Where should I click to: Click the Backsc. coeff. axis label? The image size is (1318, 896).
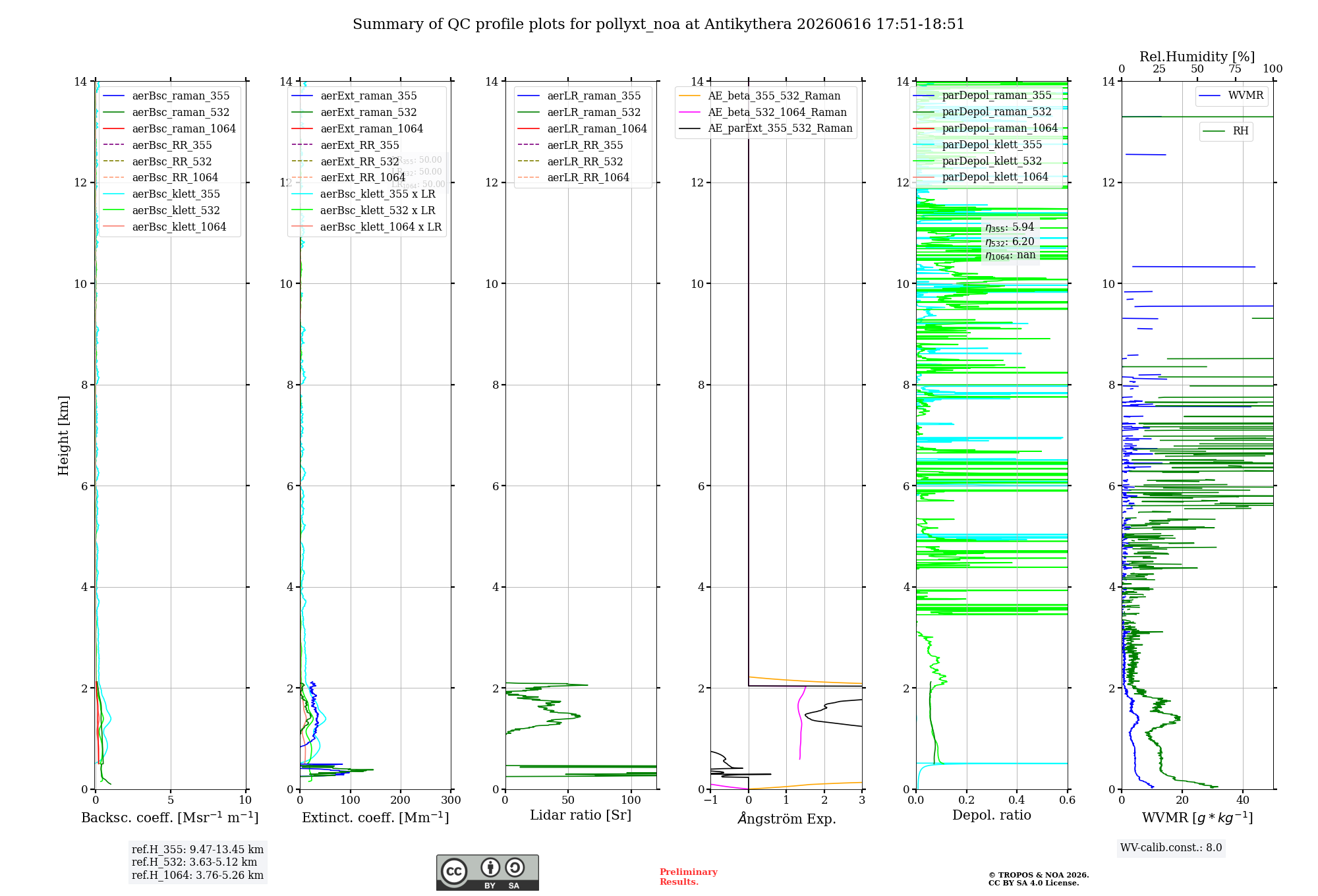coord(170,818)
